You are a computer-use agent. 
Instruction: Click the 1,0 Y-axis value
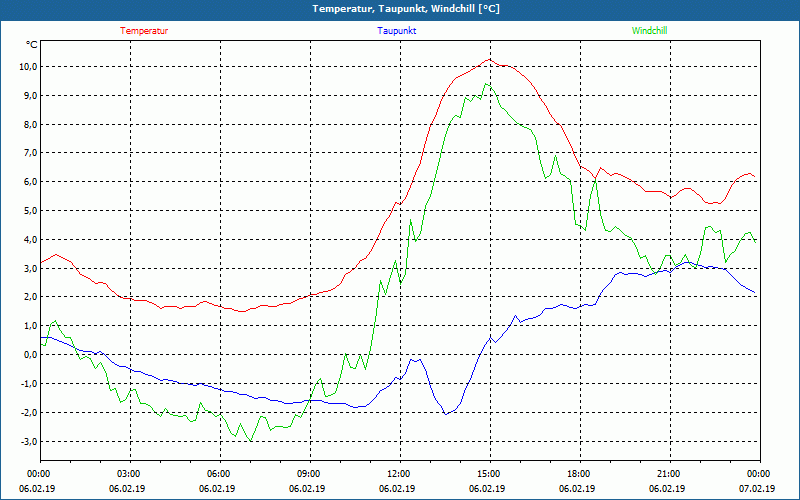30,326
